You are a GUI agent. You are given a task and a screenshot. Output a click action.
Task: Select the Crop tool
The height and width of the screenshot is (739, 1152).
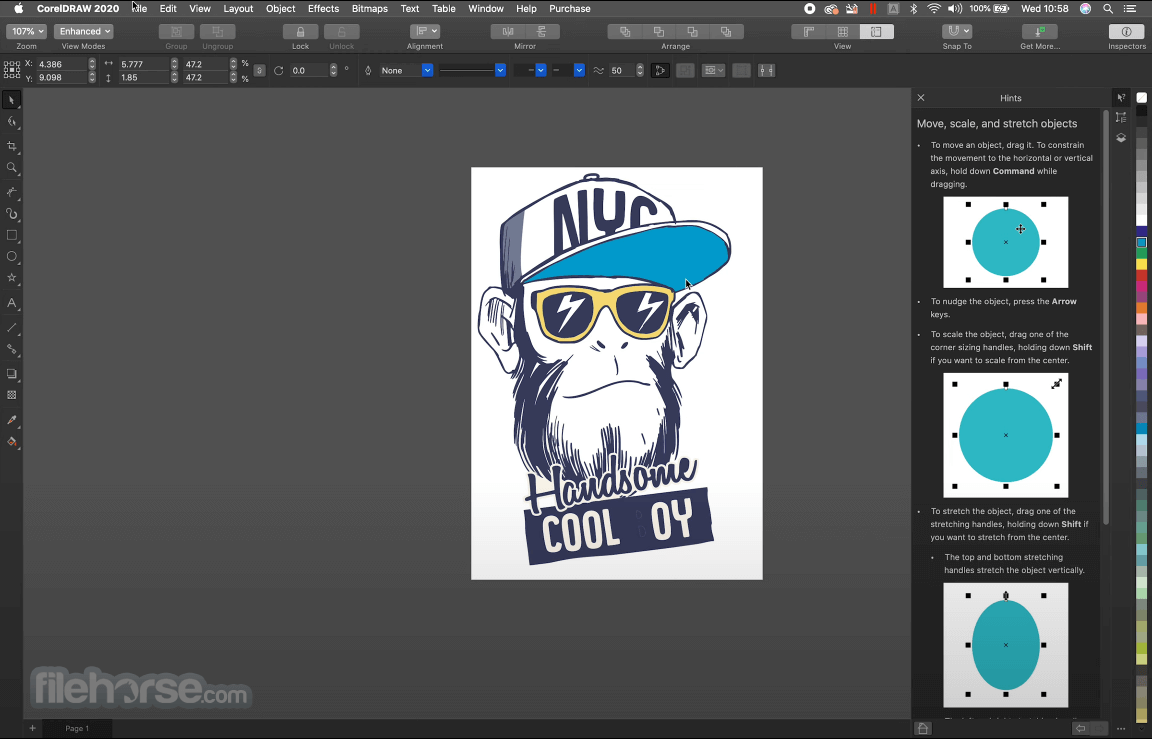tap(12, 146)
